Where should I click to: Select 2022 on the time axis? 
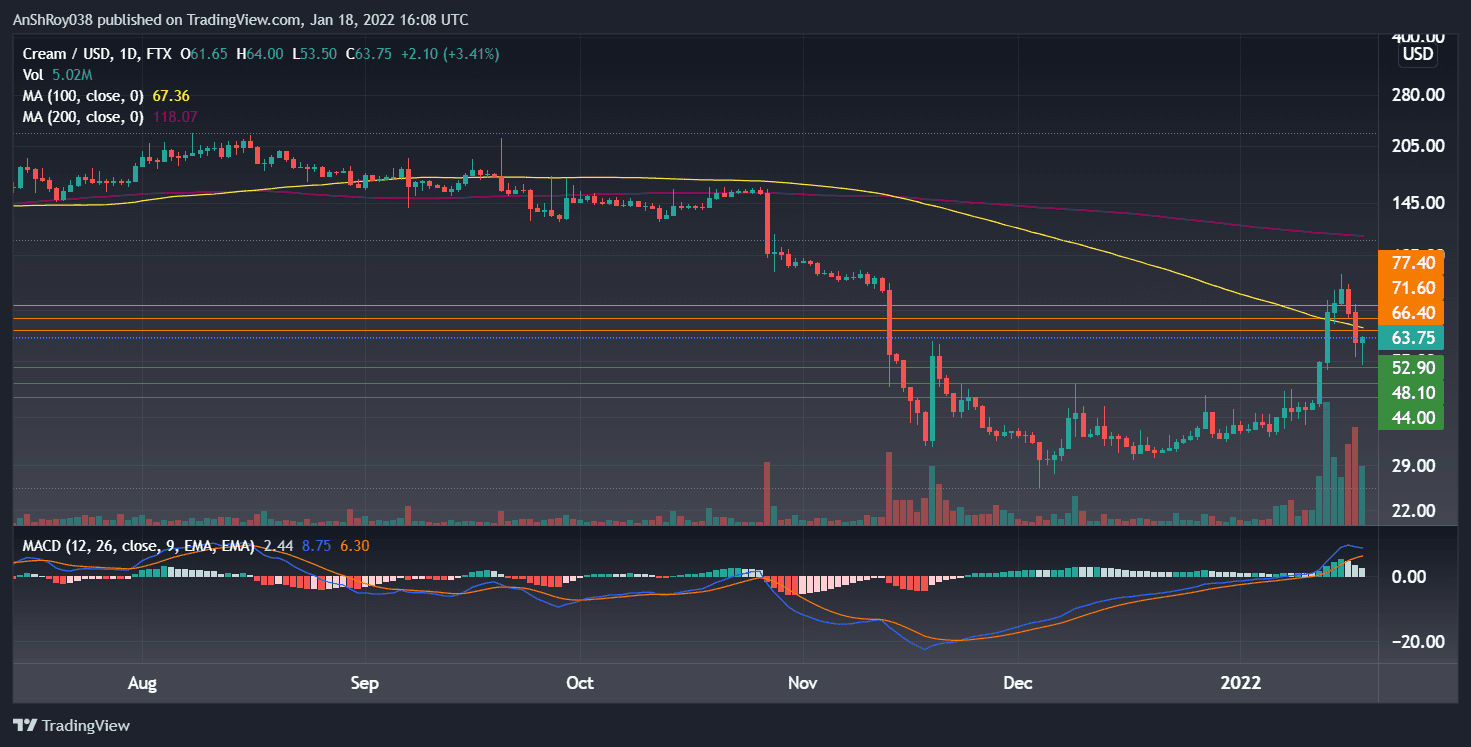(1240, 683)
